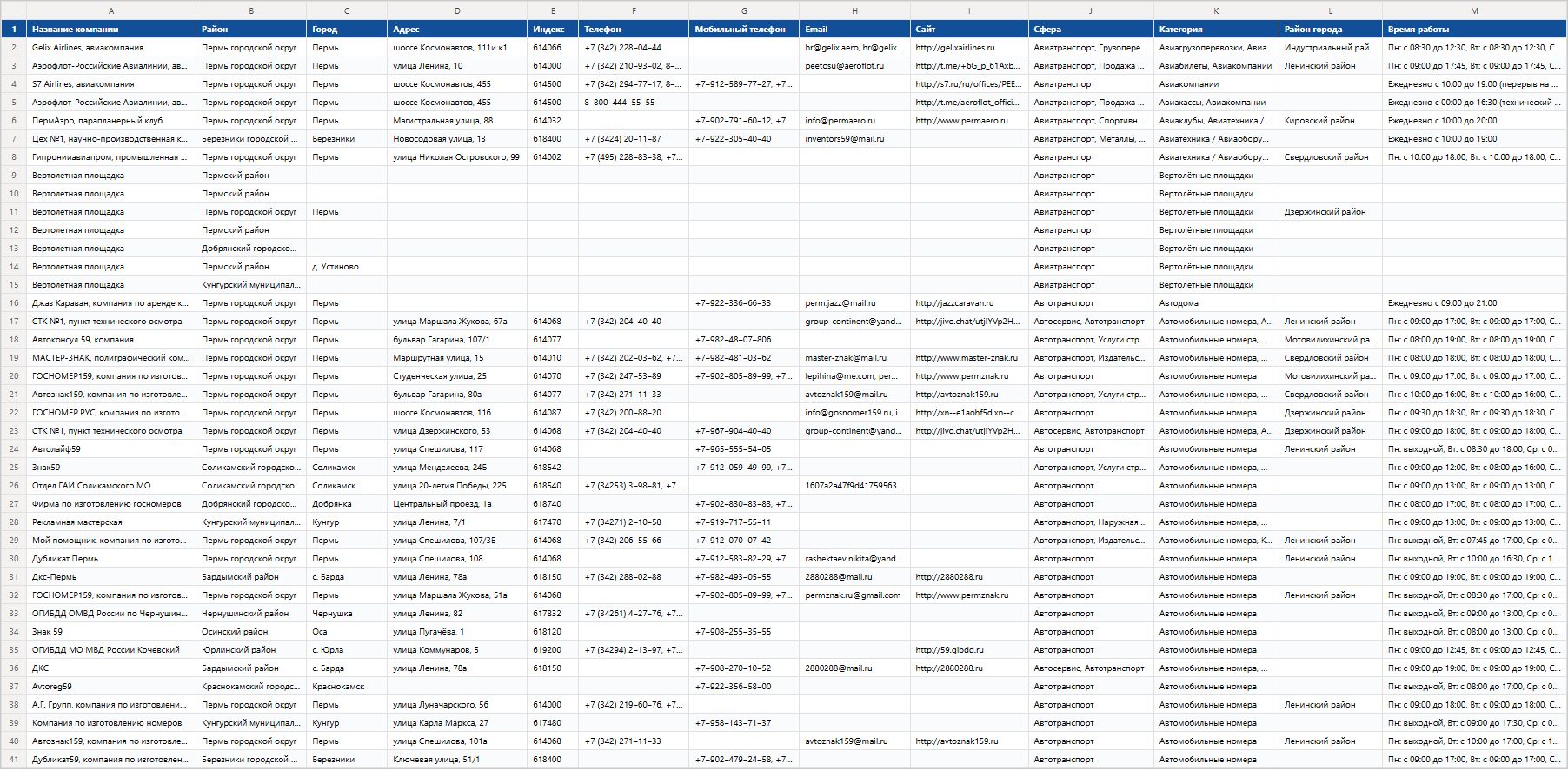
Task: Select address 'бульвар Гагарина, 107/1'
Action: point(457,340)
